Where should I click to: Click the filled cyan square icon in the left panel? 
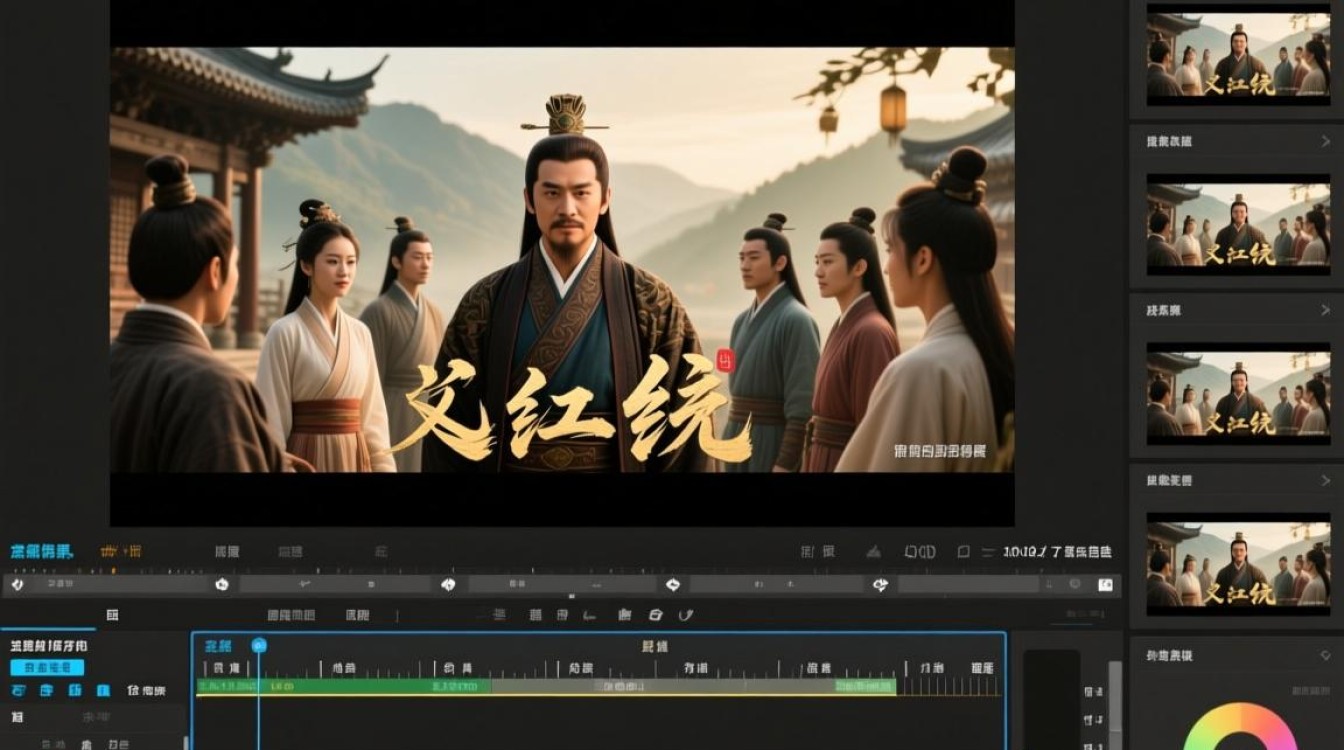click(103, 691)
